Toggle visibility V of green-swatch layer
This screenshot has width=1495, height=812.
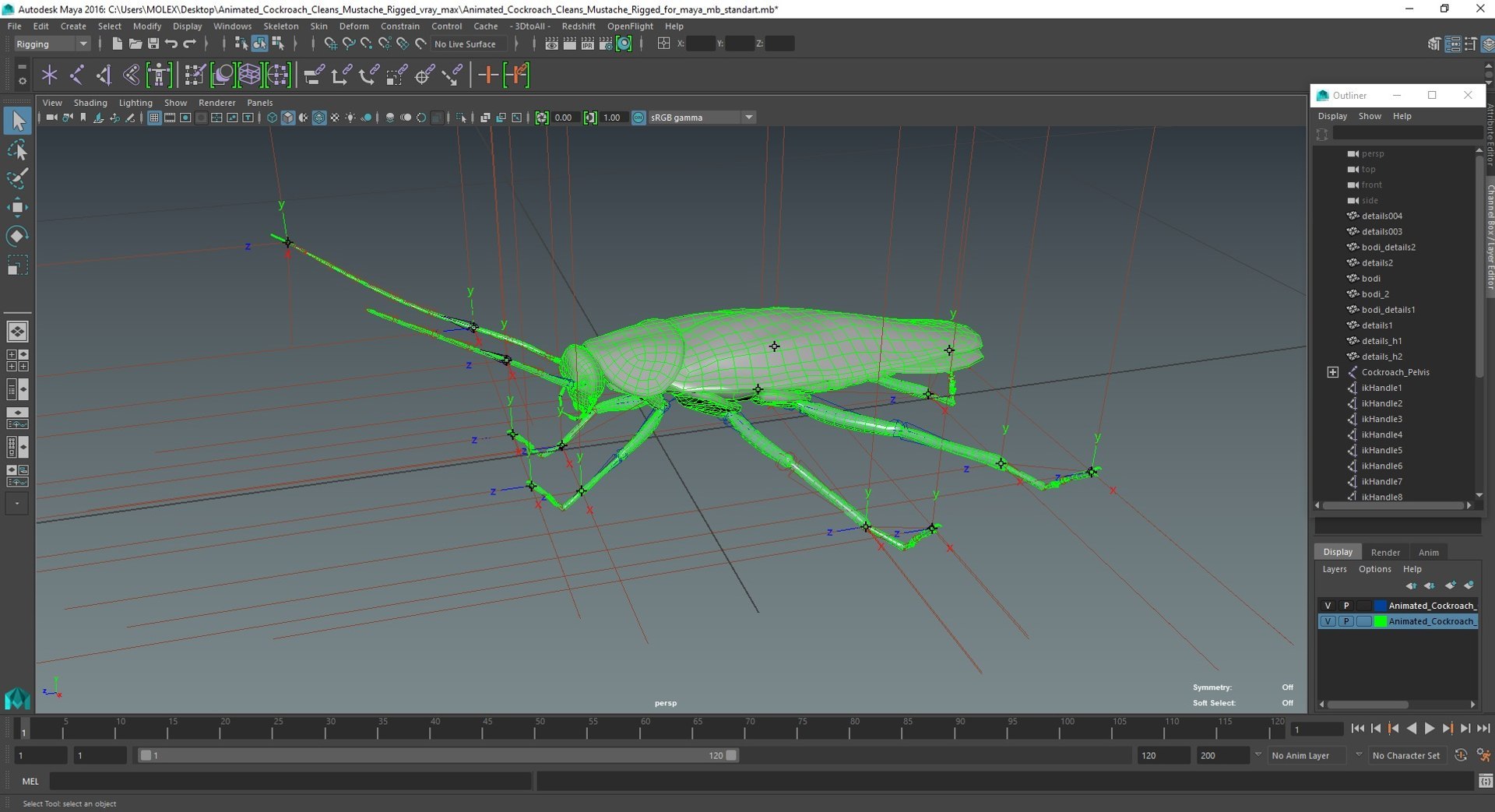(1328, 621)
